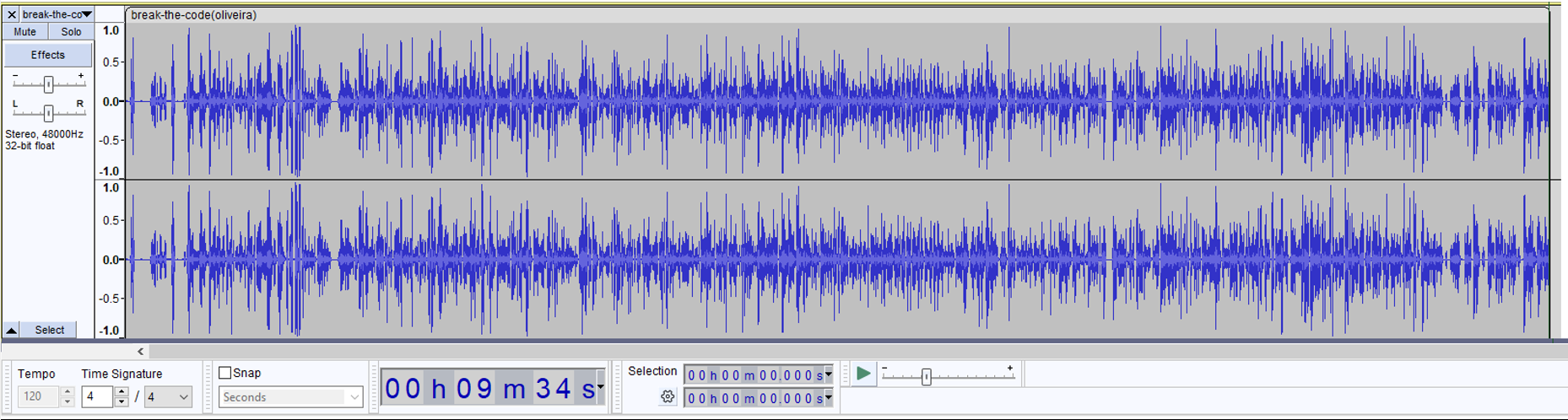The width and height of the screenshot is (1568, 420).
Task: Click the "Selection" label
Action: (652, 371)
